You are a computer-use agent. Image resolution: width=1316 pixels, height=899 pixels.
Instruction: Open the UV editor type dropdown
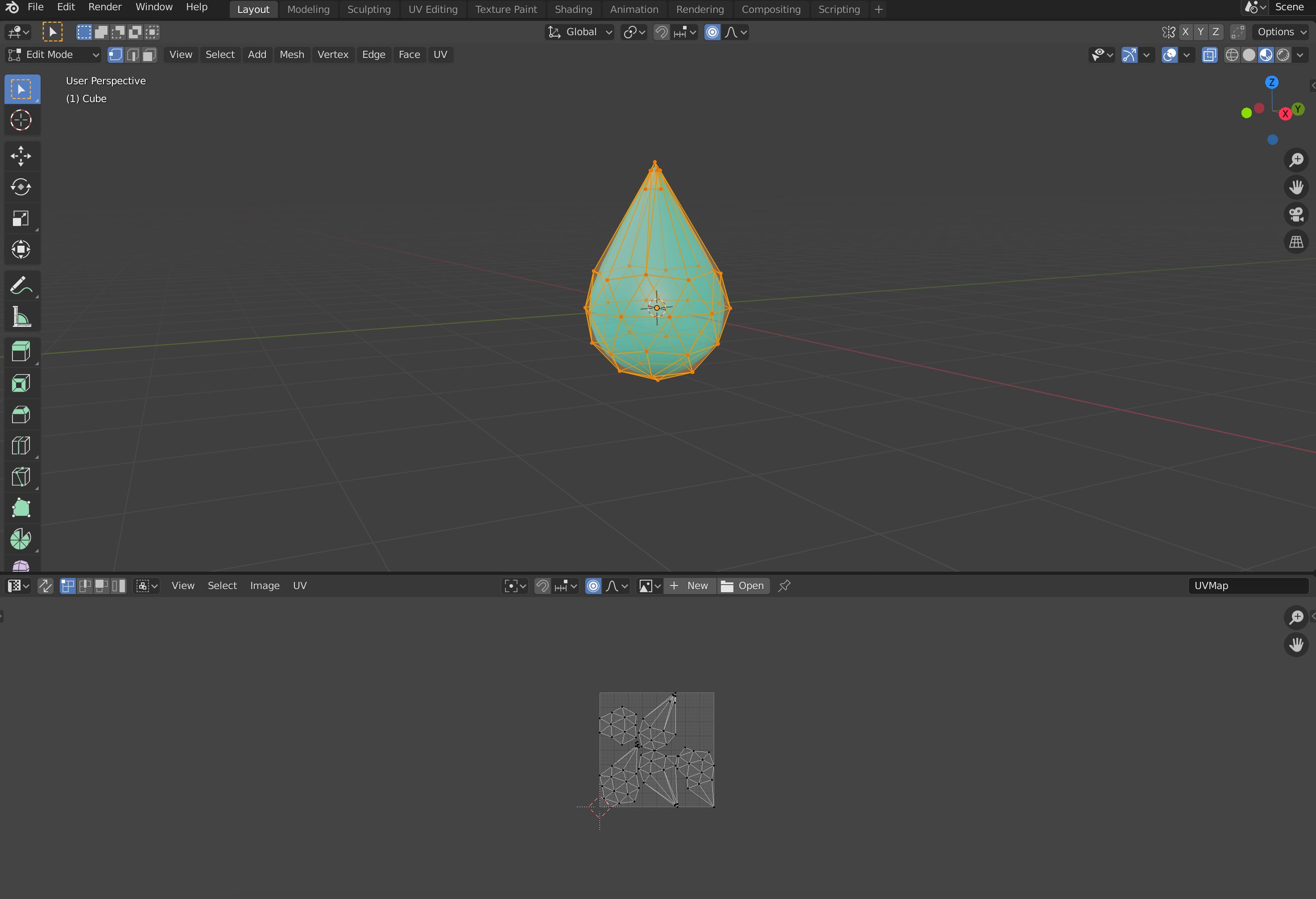[x=18, y=586]
